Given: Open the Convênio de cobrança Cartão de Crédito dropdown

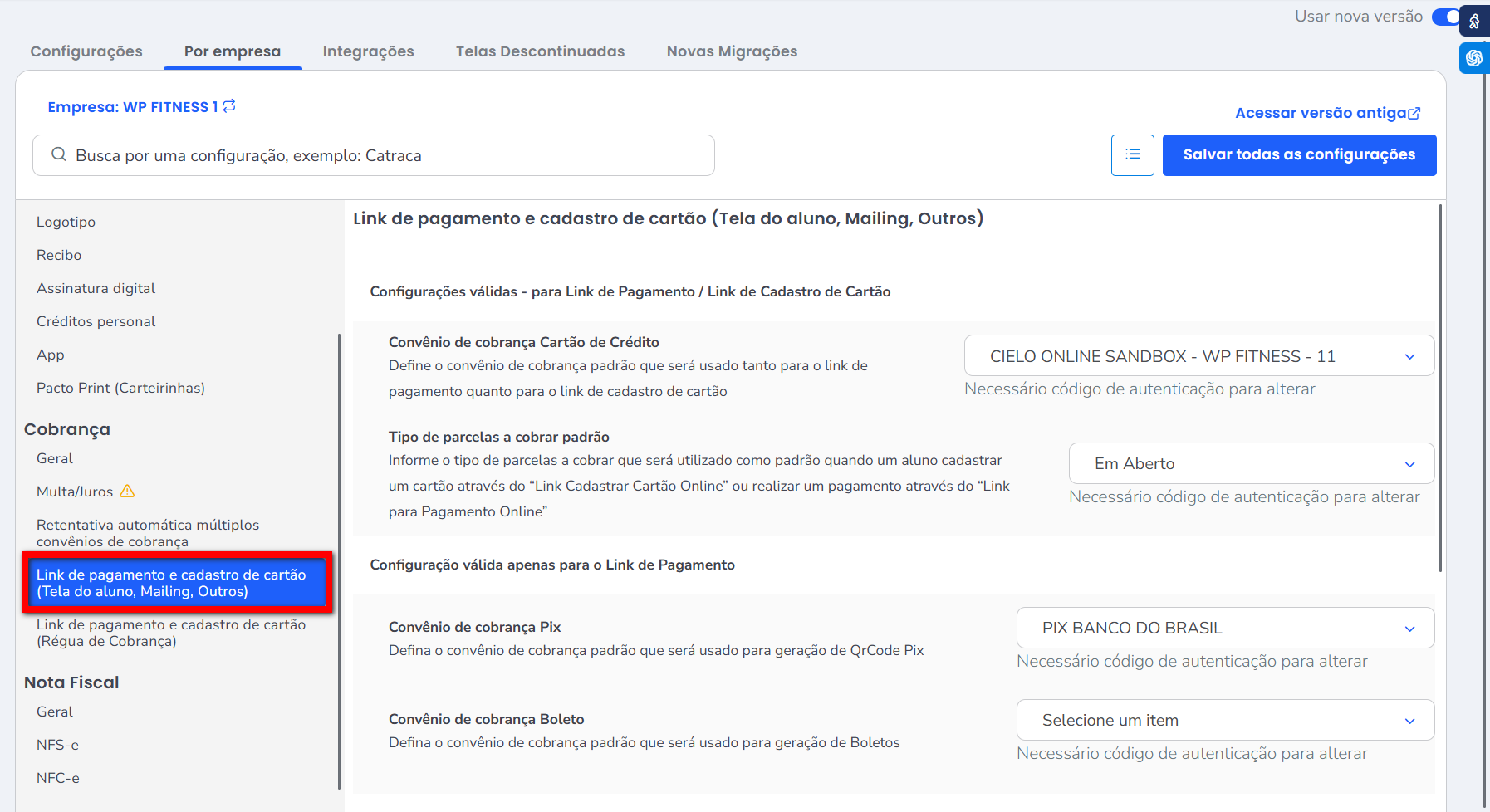Looking at the screenshot, I should pos(1198,356).
